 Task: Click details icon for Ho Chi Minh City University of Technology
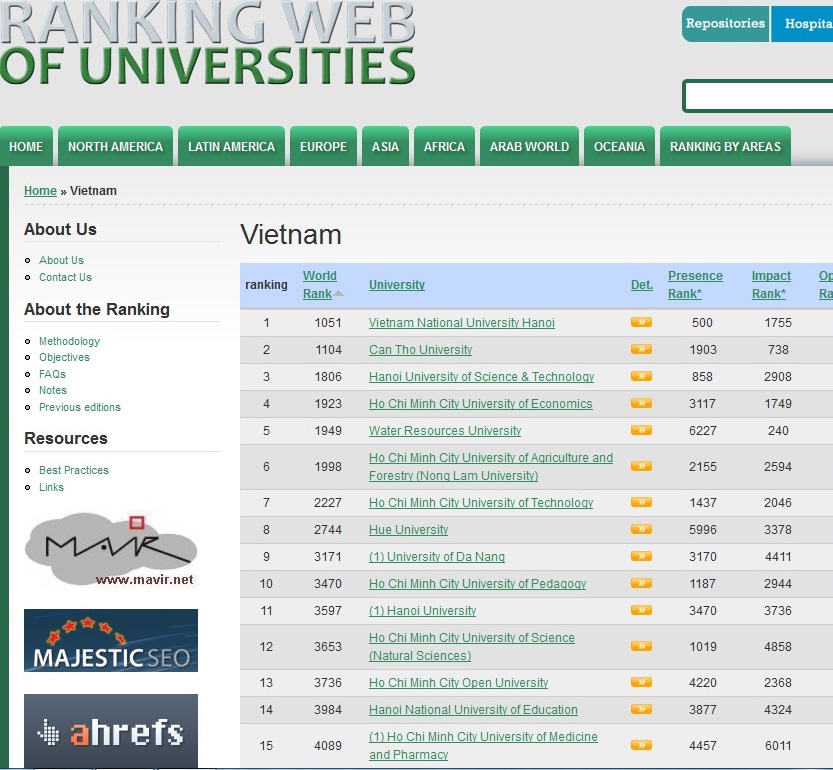click(x=641, y=502)
